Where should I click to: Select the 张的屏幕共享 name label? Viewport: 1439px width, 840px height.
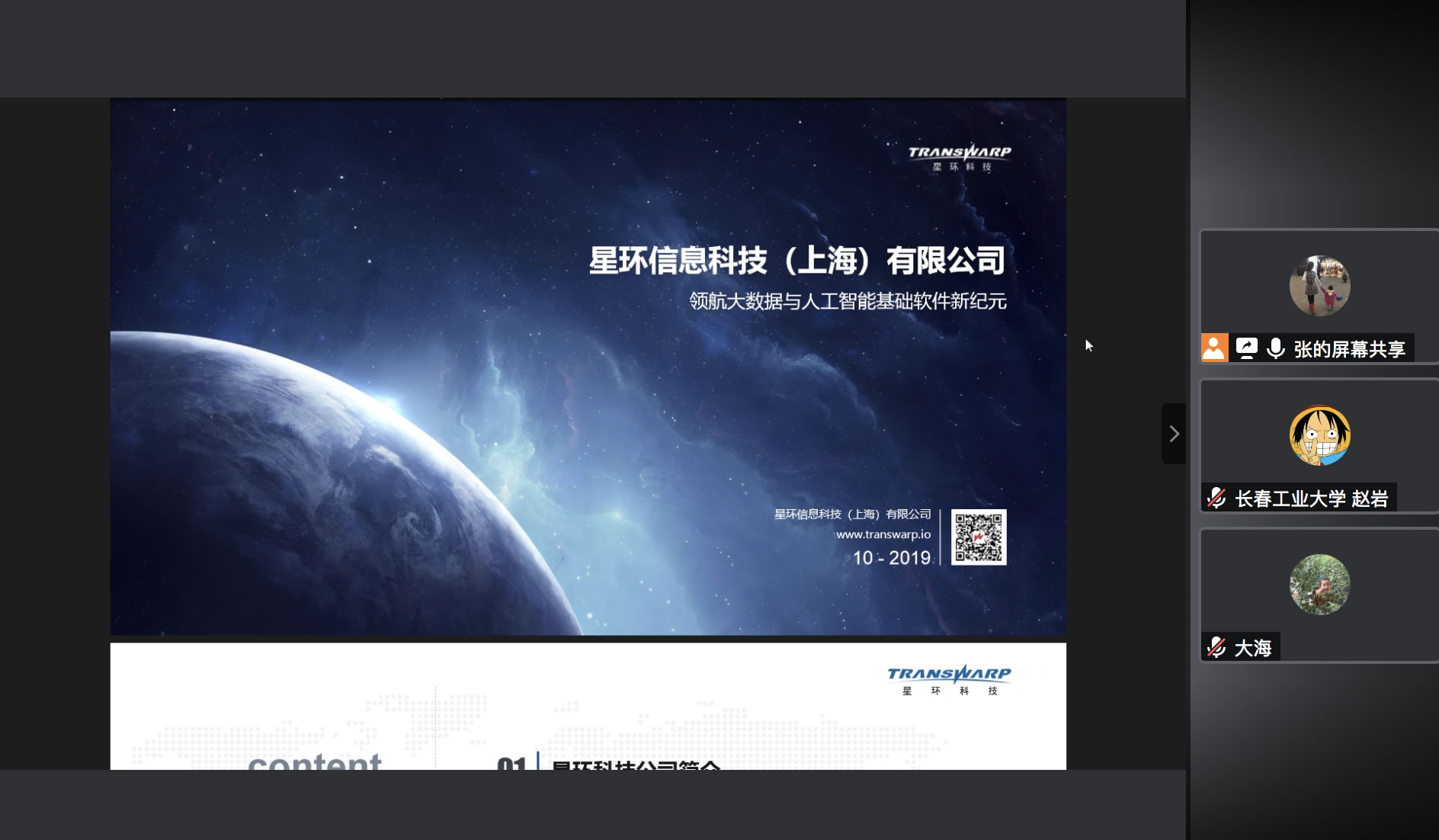[x=1349, y=349]
